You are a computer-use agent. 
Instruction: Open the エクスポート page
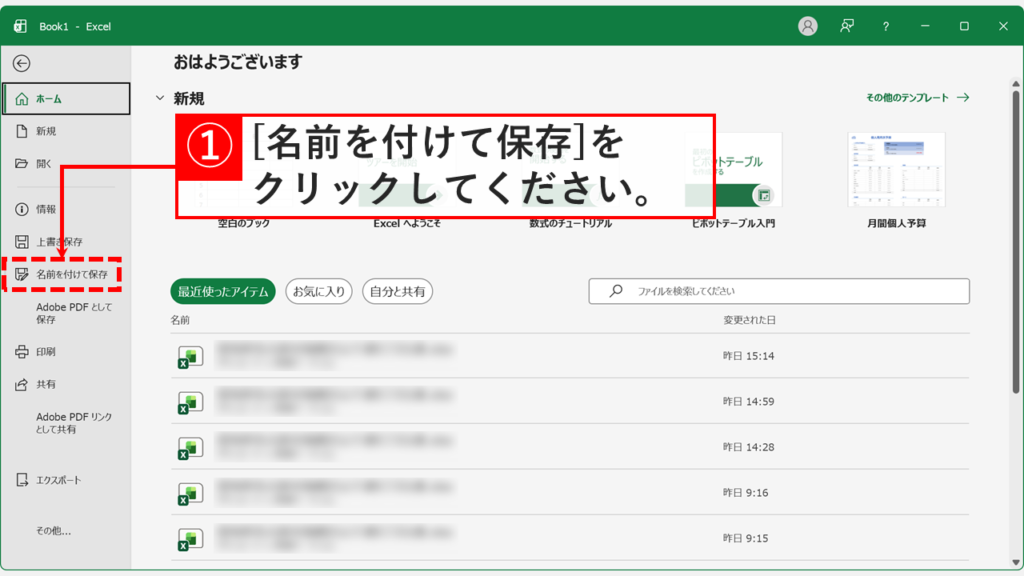[x=59, y=480]
